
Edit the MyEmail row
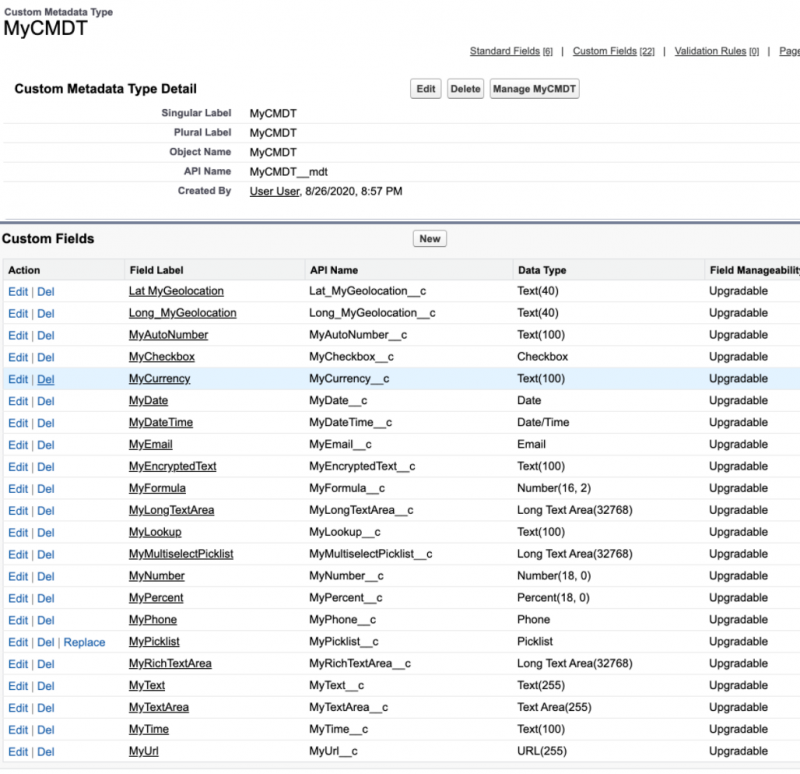(18, 445)
